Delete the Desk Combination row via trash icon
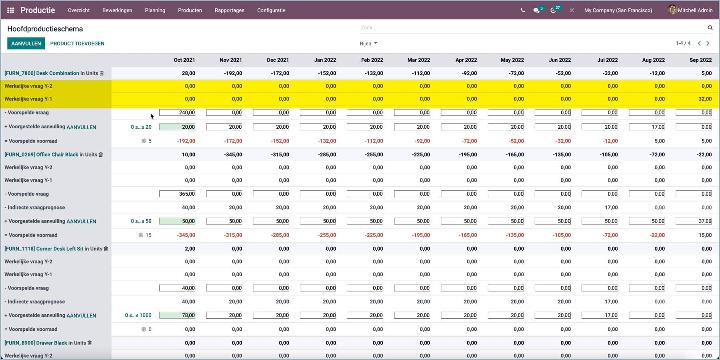 [x=102, y=73]
